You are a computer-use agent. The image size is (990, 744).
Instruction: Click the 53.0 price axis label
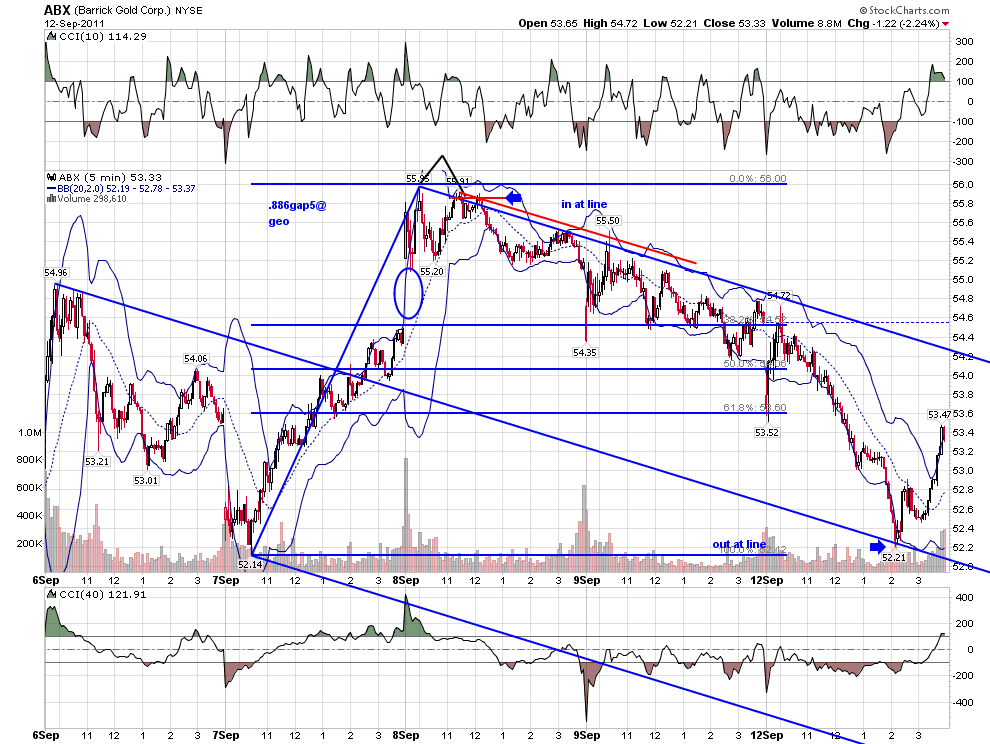point(963,471)
